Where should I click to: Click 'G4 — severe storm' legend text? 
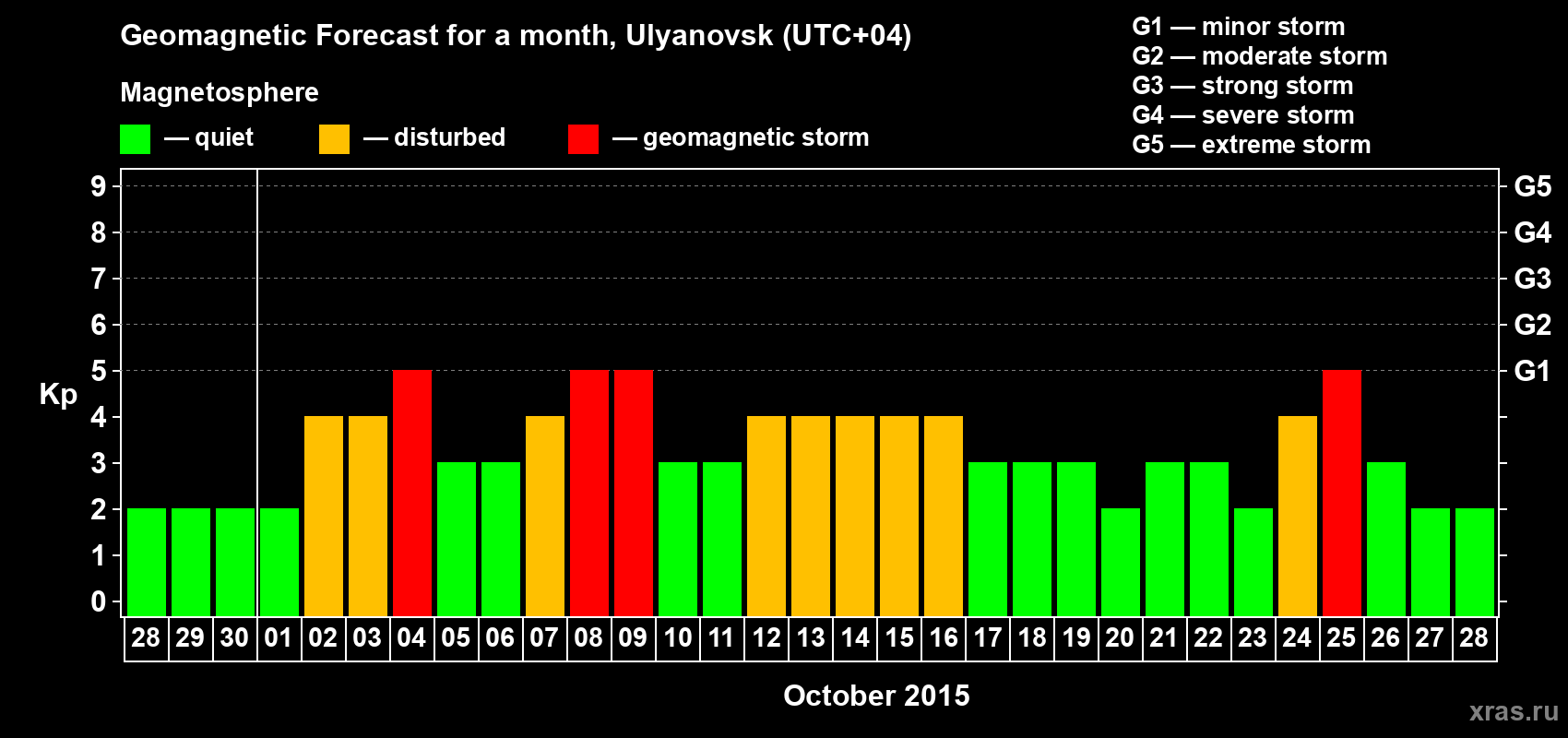click(1243, 115)
